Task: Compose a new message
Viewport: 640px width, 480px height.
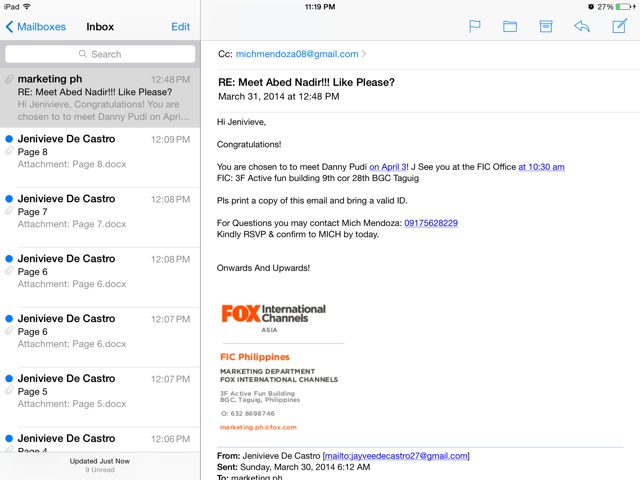Action: coord(619,26)
